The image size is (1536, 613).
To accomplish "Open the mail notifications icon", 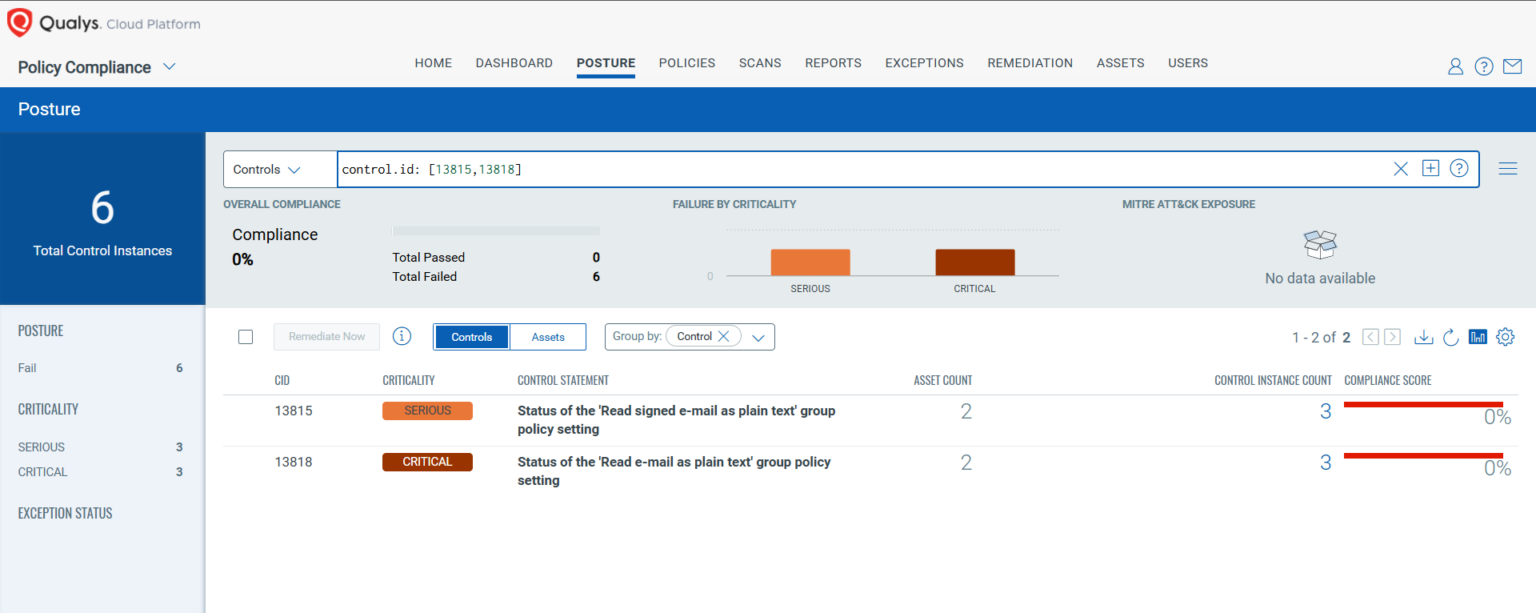I will (x=1512, y=67).
